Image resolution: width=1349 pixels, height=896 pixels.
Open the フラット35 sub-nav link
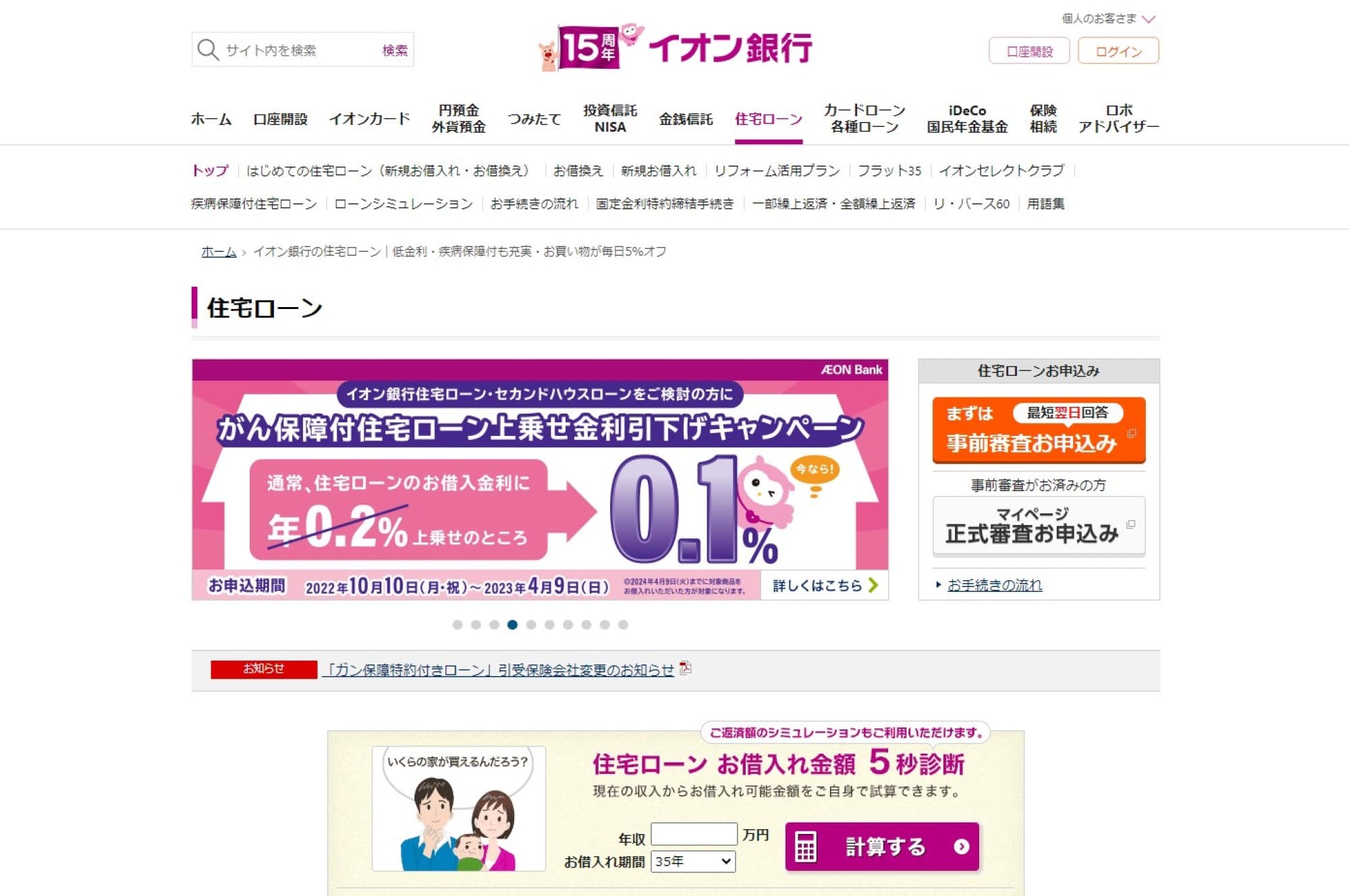pos(889,171)
